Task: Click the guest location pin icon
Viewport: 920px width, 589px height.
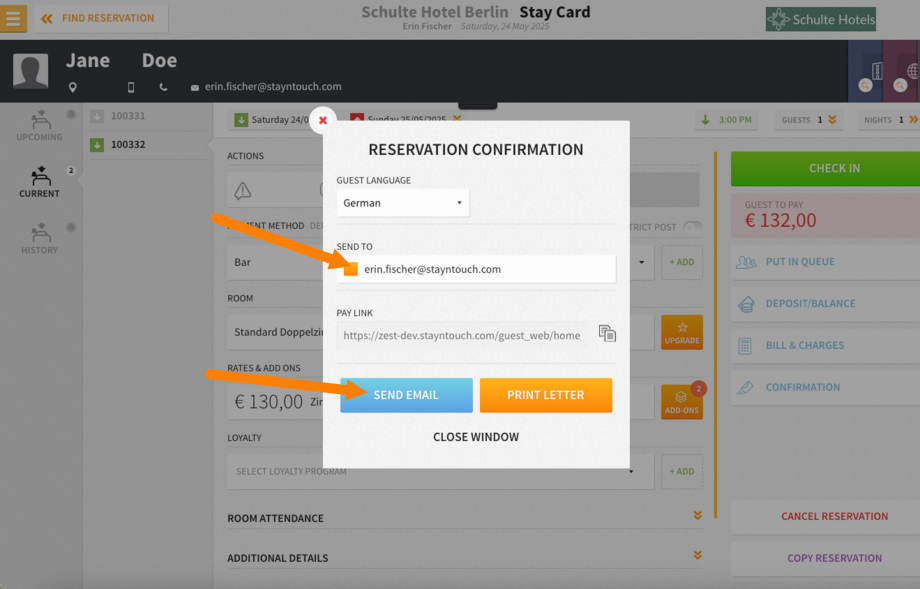Action: (73, 87)
